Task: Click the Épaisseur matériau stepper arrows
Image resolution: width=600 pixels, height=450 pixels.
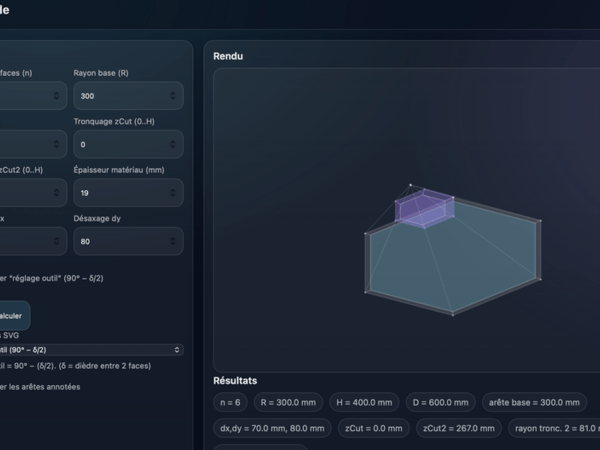Action: point(173,192)
